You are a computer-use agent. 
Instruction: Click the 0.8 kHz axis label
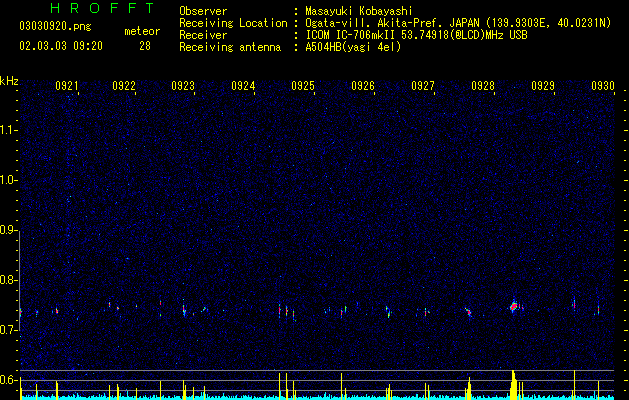point(9,280)
